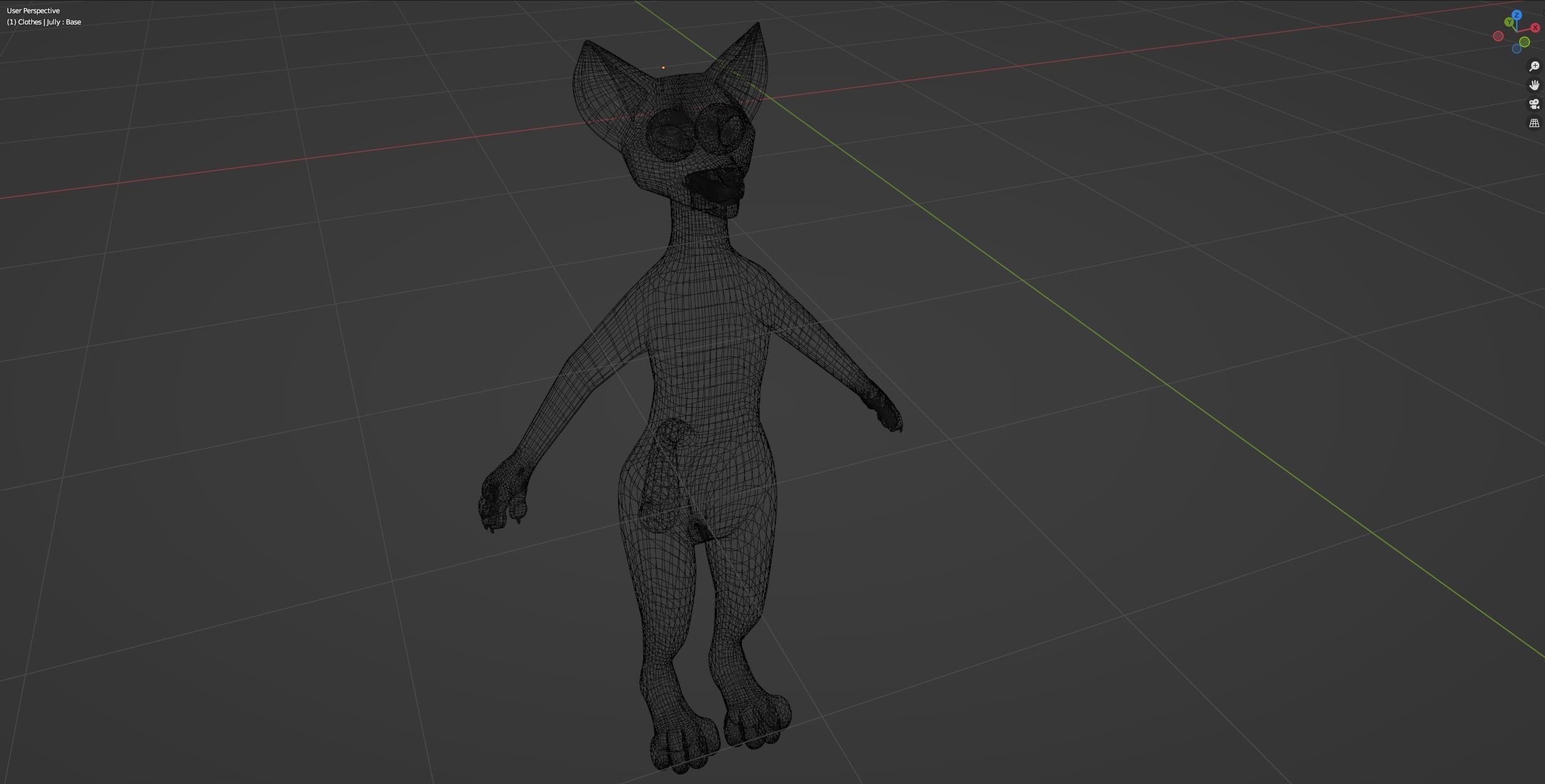Toggle perspective/orthographic grid icon
1545x784 pixels.
[1534, 123]
